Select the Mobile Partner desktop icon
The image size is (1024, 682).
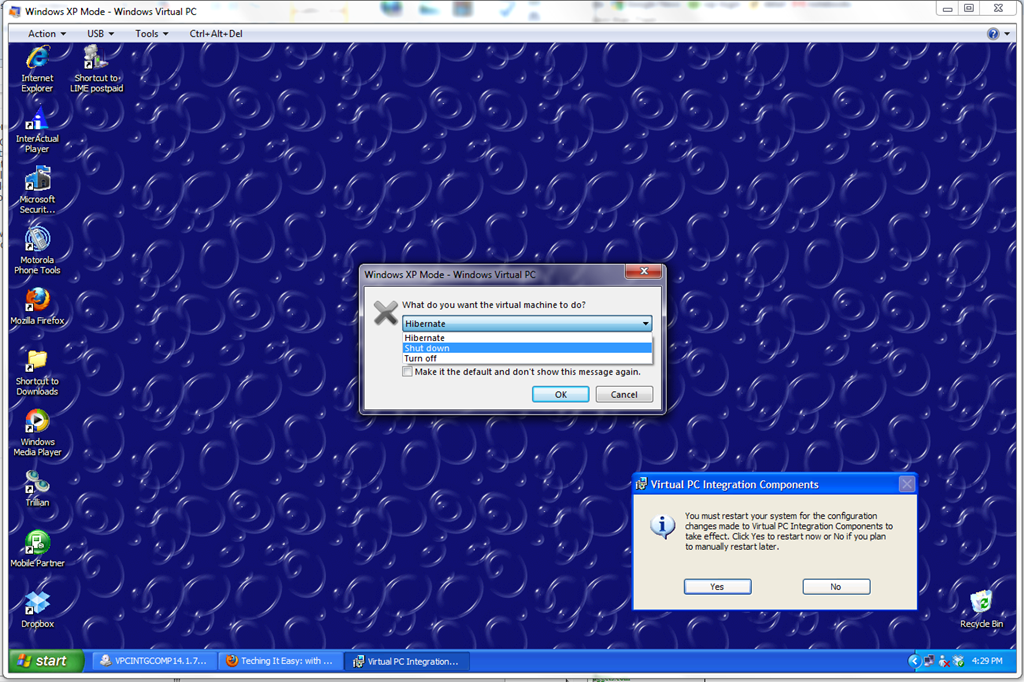(x=37, y=549)
